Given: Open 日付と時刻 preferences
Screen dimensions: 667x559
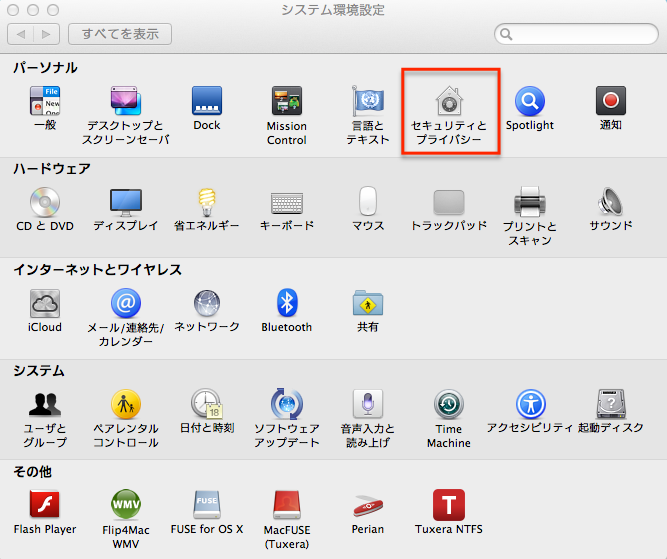Looking at the screenshot, I should coord(207,403).
